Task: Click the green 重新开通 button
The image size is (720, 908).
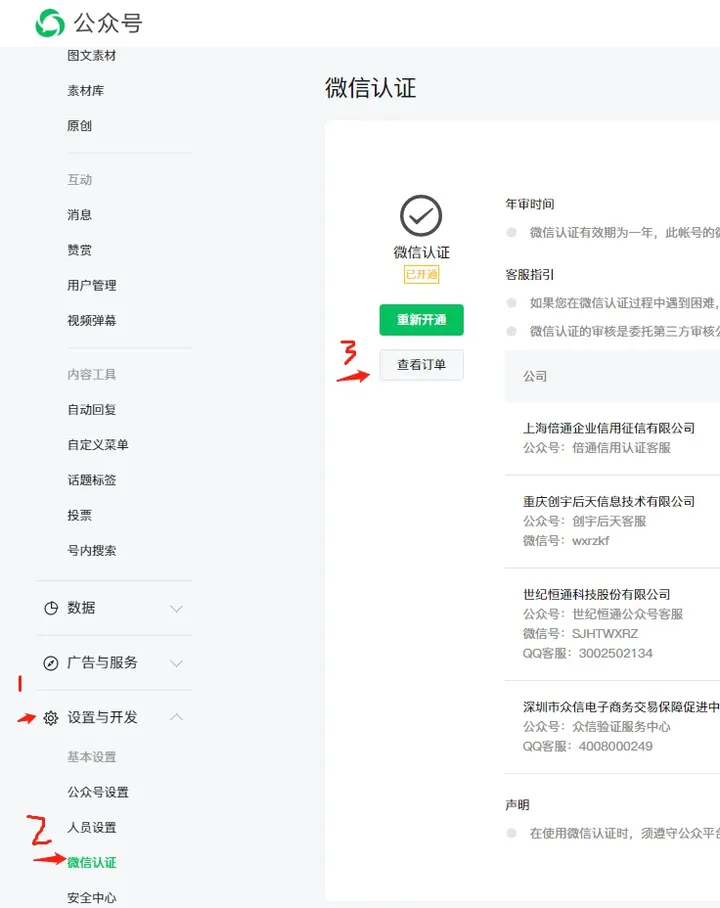Action: tap(421, 320)
